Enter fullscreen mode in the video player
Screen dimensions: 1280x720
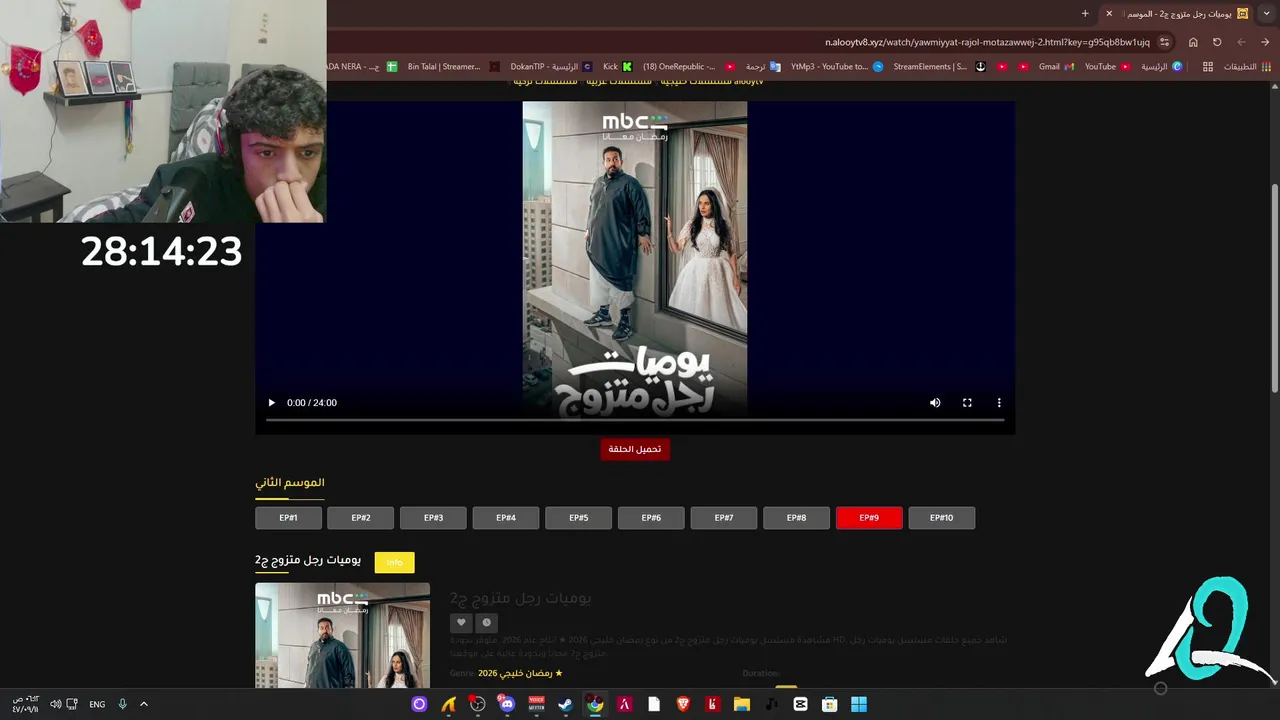pos(967,403)
